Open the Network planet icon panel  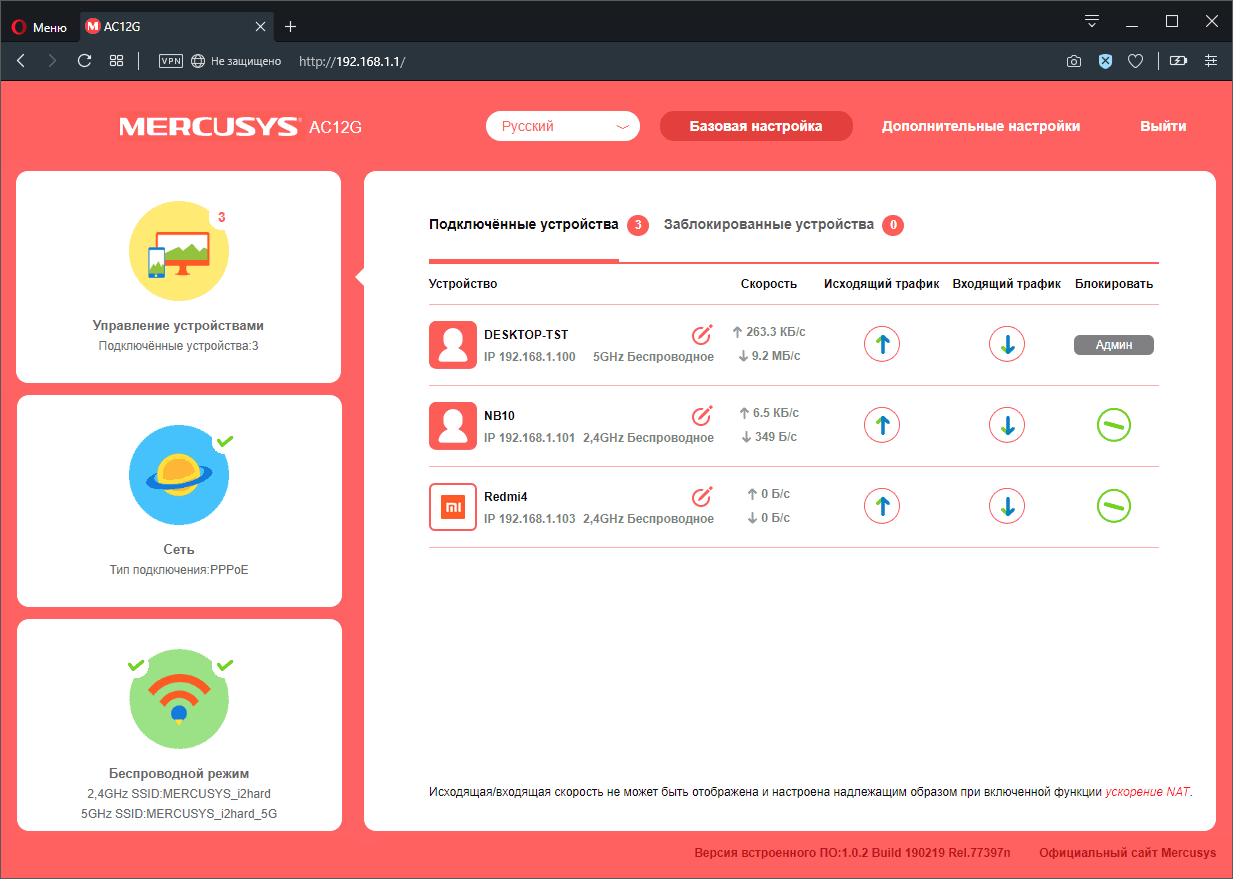coord(179,476)
